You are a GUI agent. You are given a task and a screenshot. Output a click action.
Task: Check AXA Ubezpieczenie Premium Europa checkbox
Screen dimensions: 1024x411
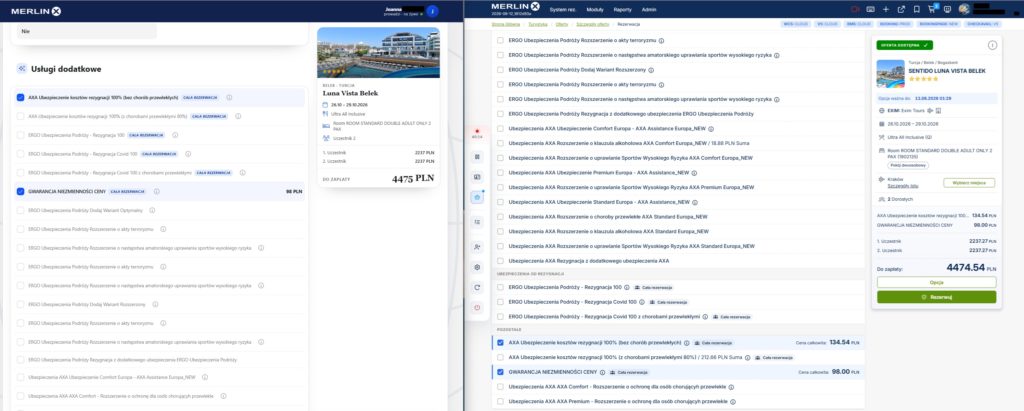(x=500, y=173)
